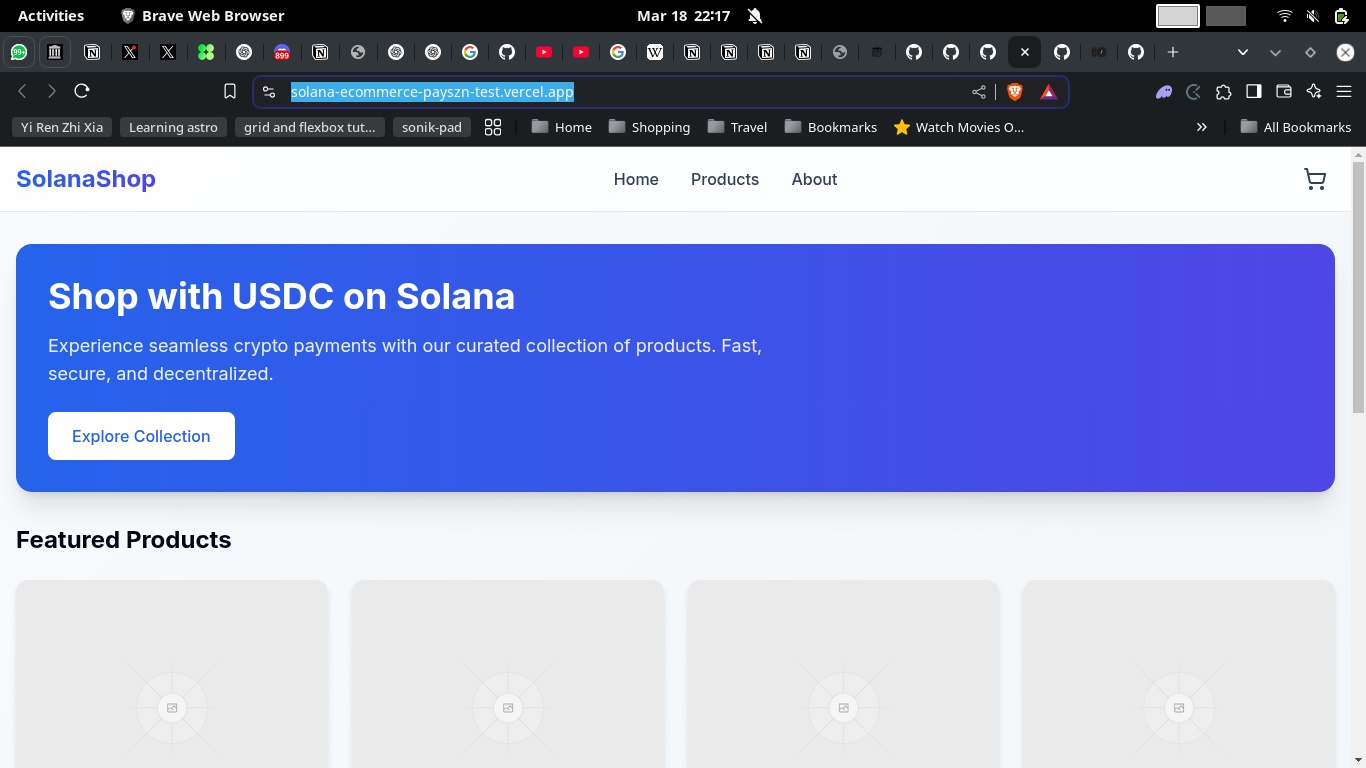
Task: Switch to the tab with 899 badge
Action: 282,52
